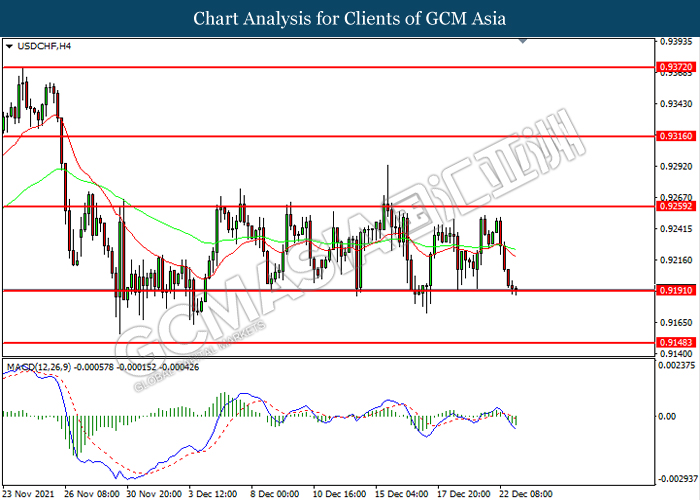Click the 0.92160 price axis value

[x=676, y=260]
